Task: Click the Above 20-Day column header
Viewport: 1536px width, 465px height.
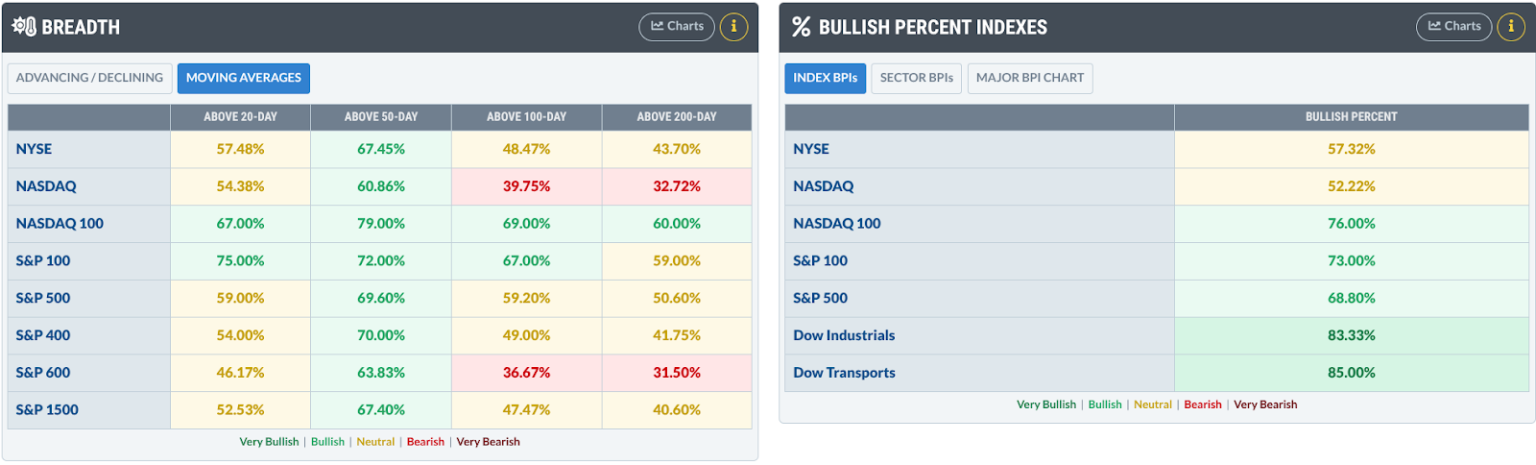Action: (x=240, y=117)
